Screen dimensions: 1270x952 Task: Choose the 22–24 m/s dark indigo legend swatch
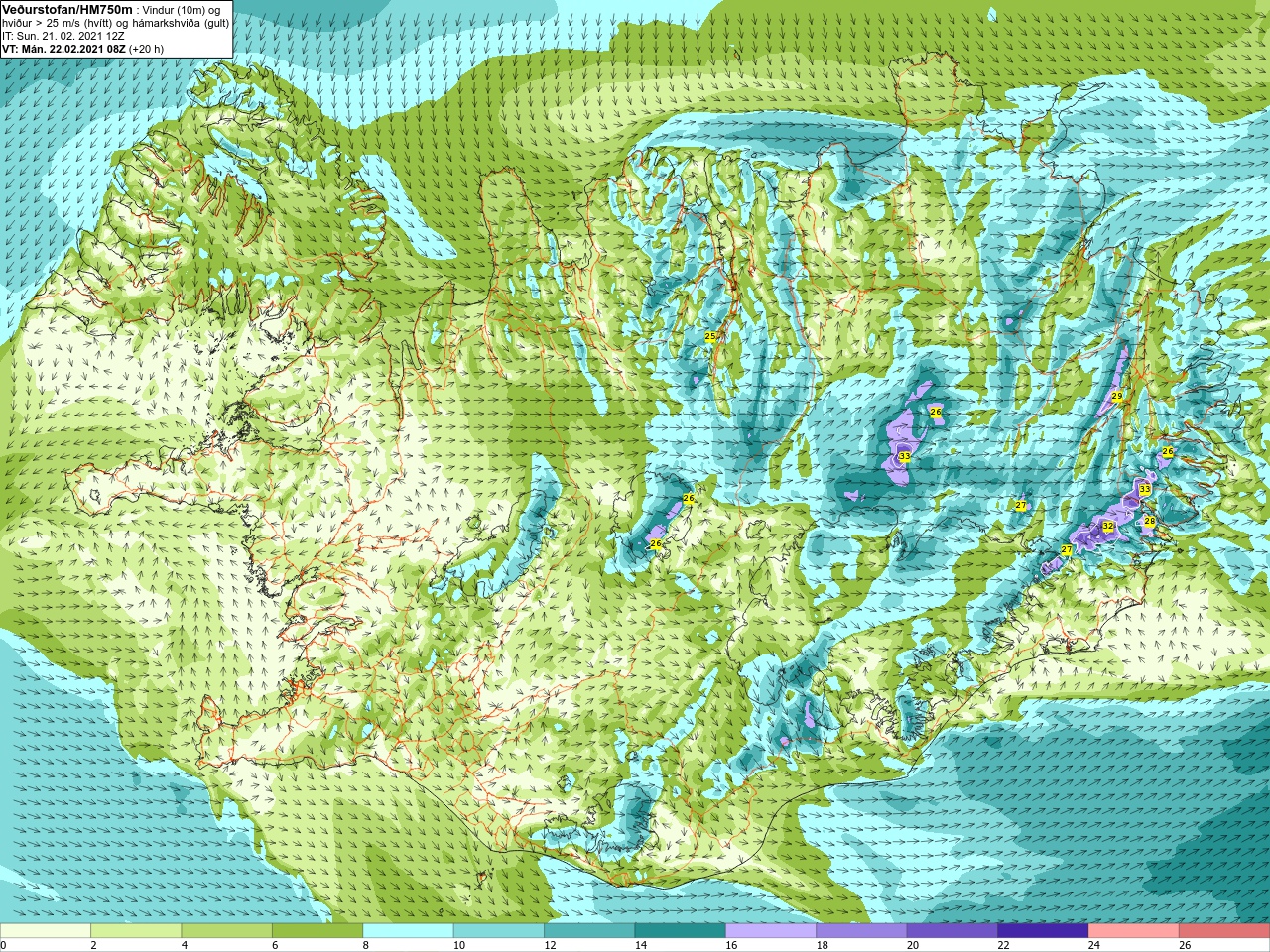(x=1044, y=930)
